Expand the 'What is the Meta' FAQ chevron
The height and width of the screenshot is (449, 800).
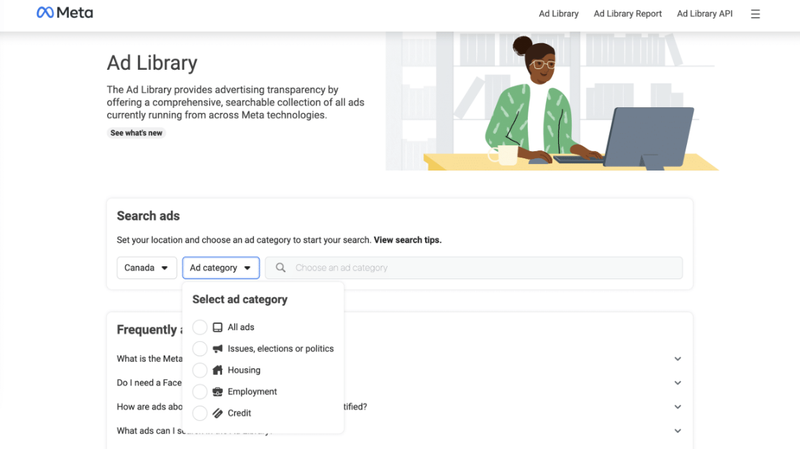[x=678, y=359]
